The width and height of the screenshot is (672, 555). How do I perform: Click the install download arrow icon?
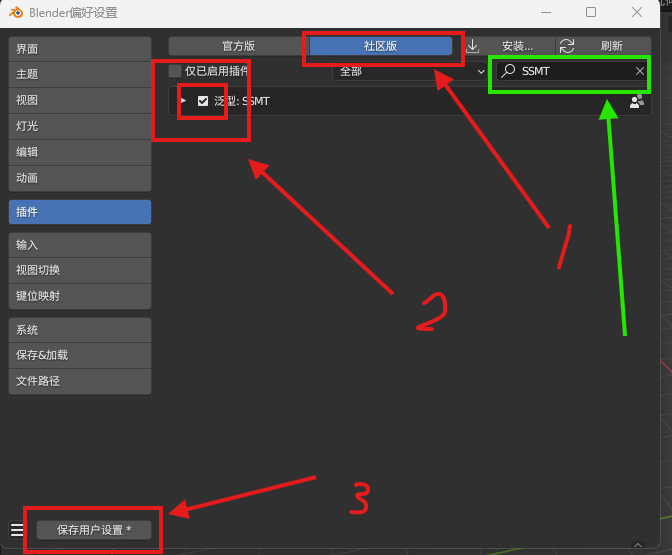(472, 46)
